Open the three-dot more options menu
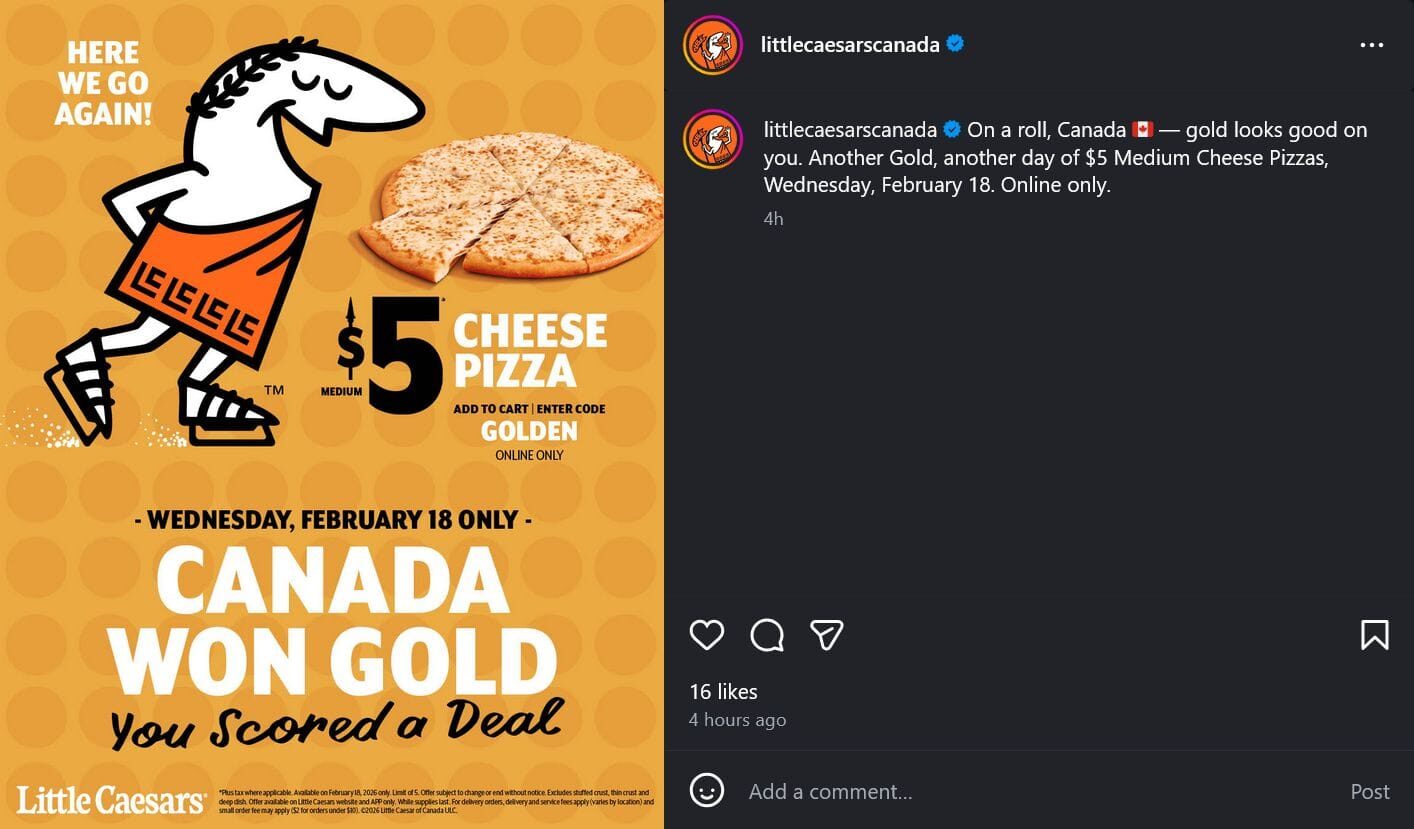This screenshot has width=1414, height=829. coord(1371,45)
